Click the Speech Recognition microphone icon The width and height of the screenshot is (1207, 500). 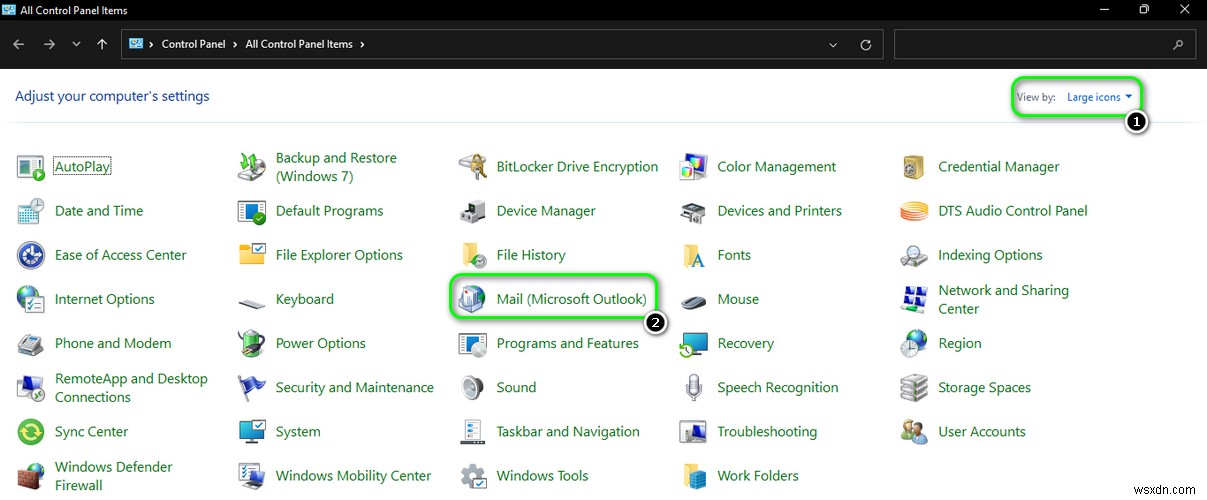(694, 387)
